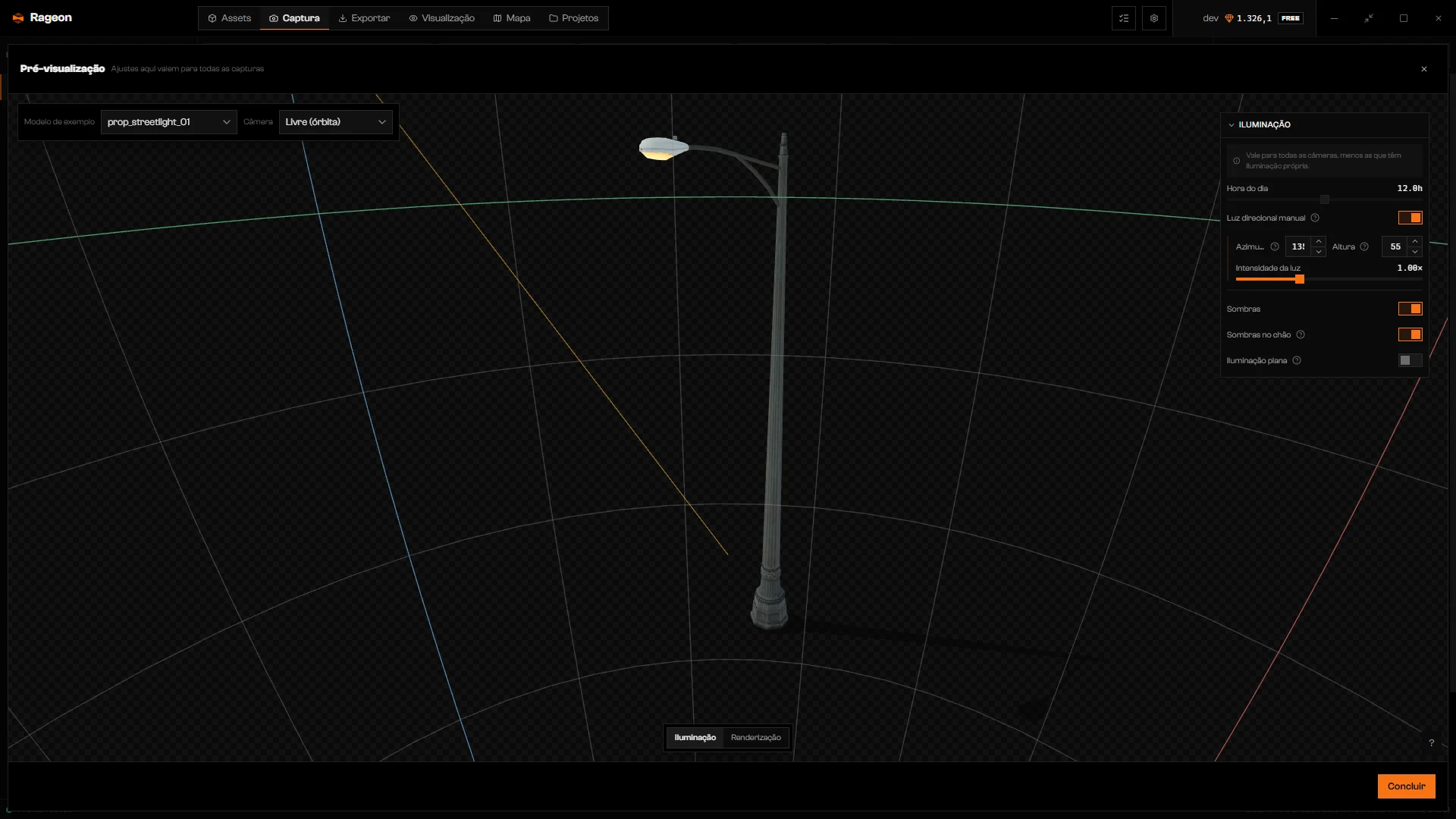This screenshot has width=1456, height=819.
Task: Open the Câmera Livre (órbita) dropdown
Action: [x=336, y=122]
